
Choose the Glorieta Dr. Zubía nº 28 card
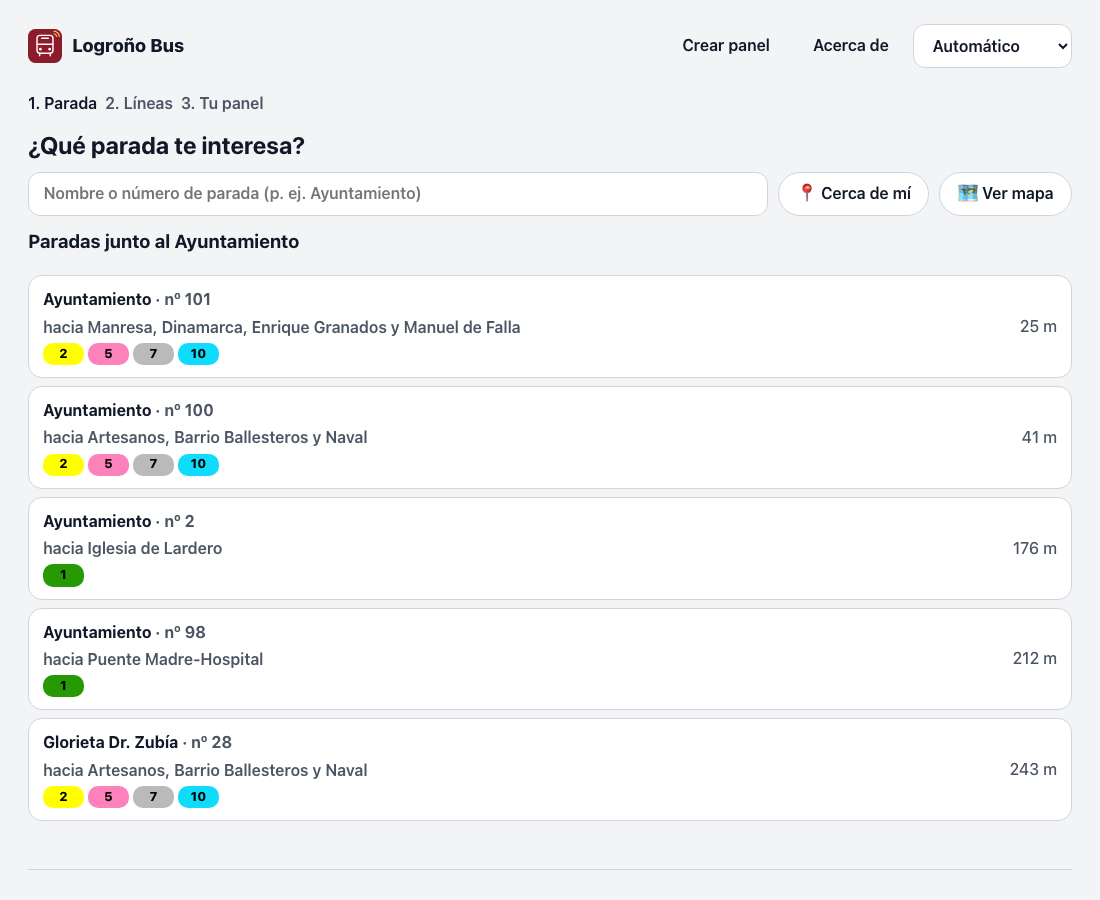point(550,770)
